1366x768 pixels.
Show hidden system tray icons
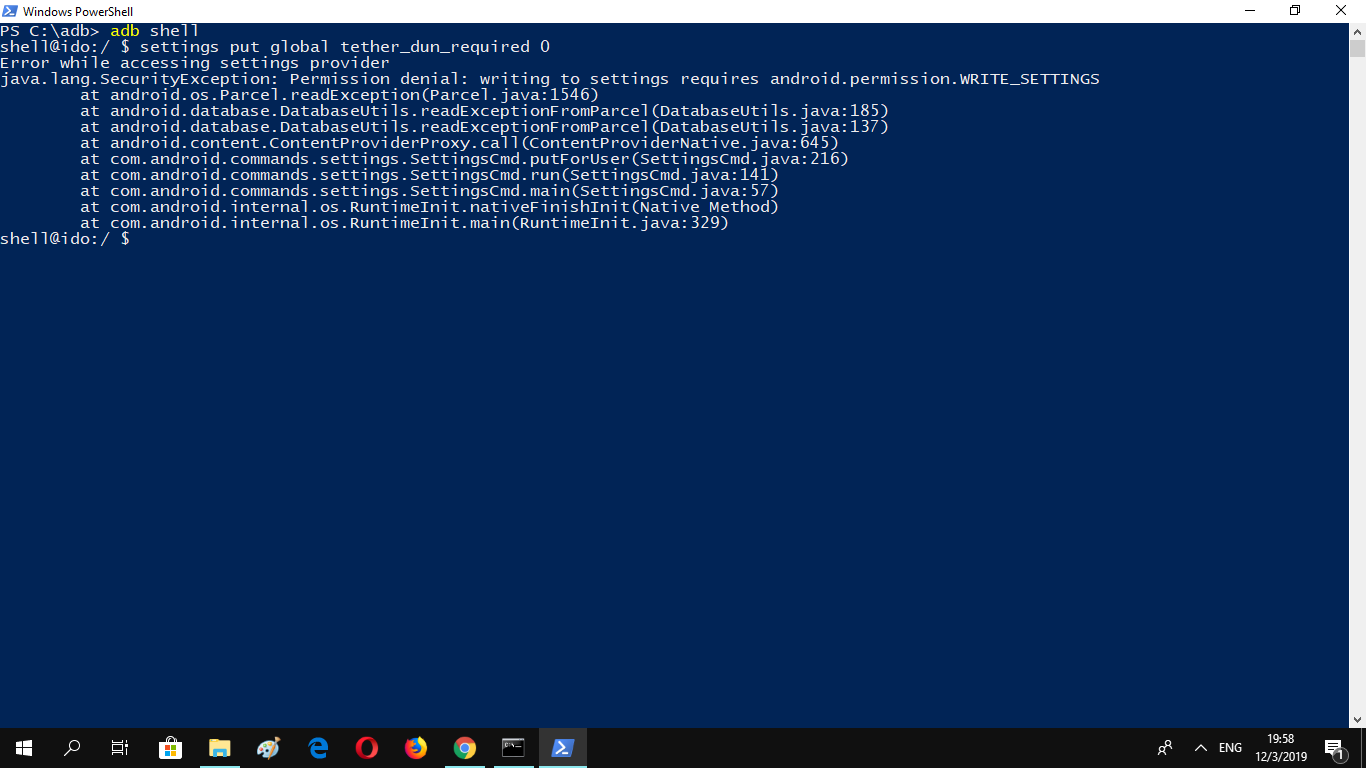(x=1201, y=748)
